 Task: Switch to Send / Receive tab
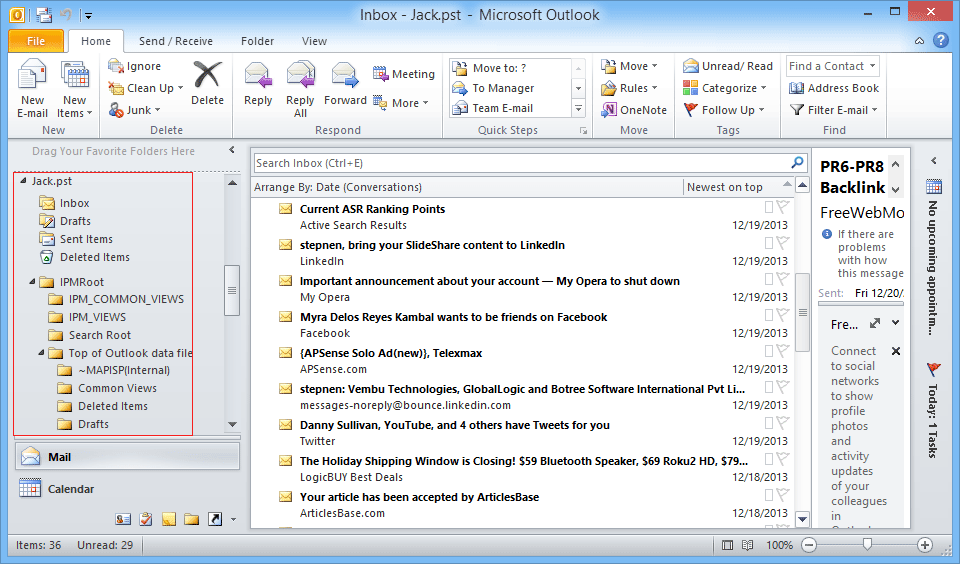tap(176, 41)
